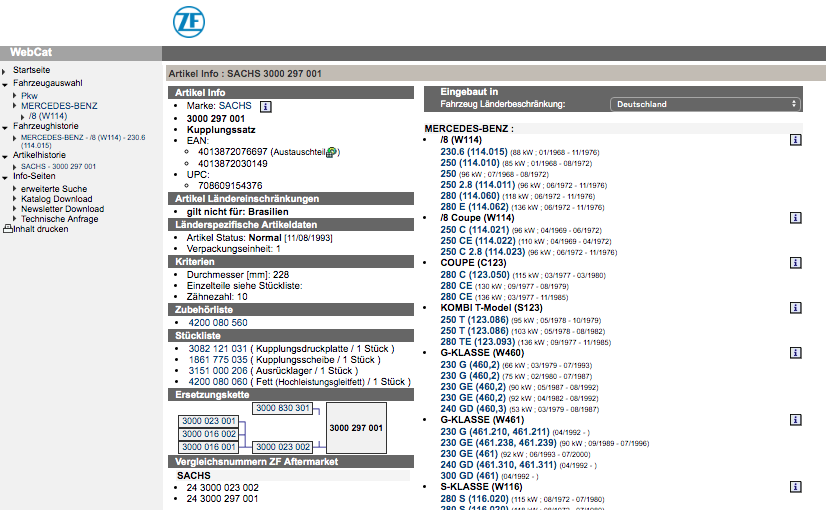Click the printer icon beside Inhalt drucken

point(7,229)
